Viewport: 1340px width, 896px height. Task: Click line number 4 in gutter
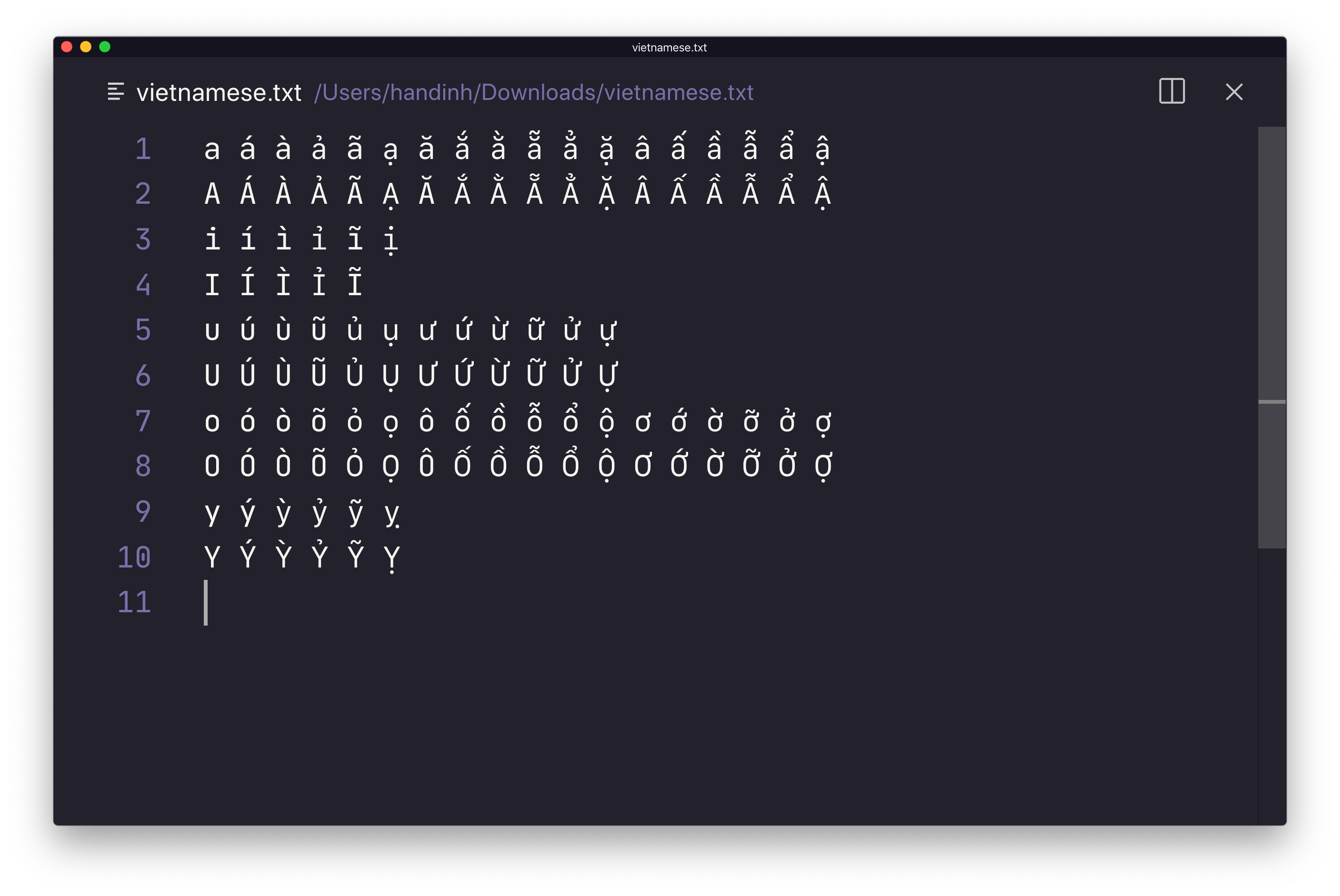(x=143, y=285)
